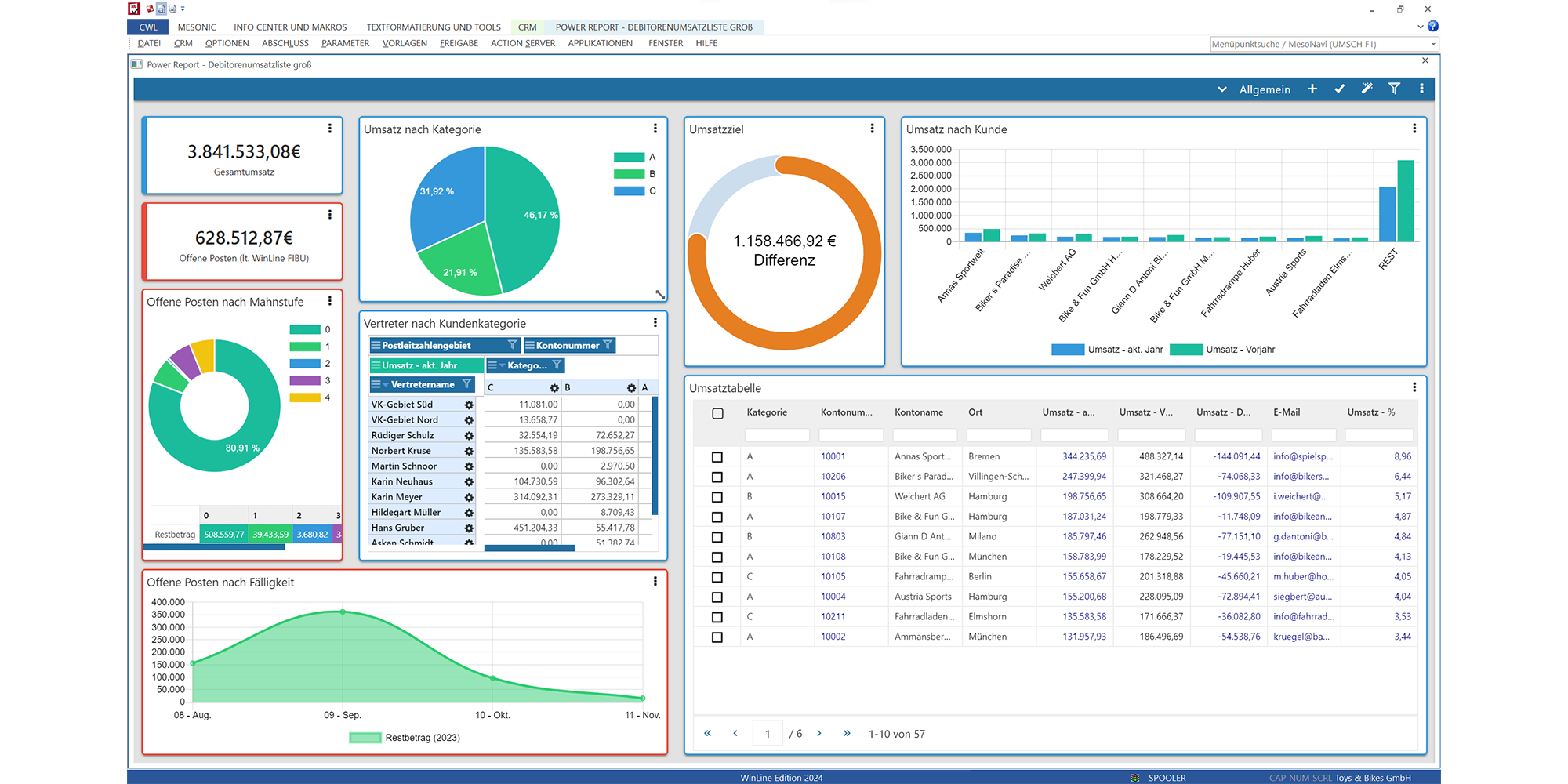Sort by Kontoname column header
Image resolution: width=1568 pixels, height=784 pixels.
coord(919,412)
